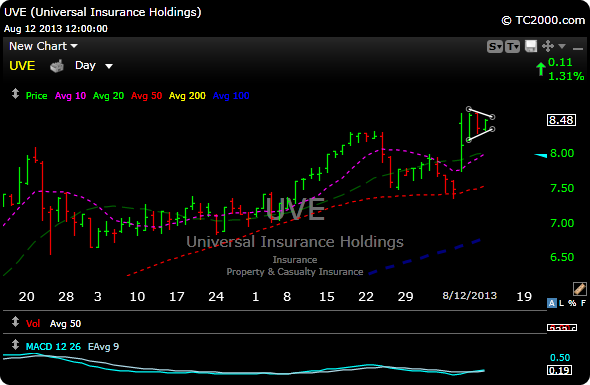Select the F scale toggle

pyautogui.click(x=583, y=303)
